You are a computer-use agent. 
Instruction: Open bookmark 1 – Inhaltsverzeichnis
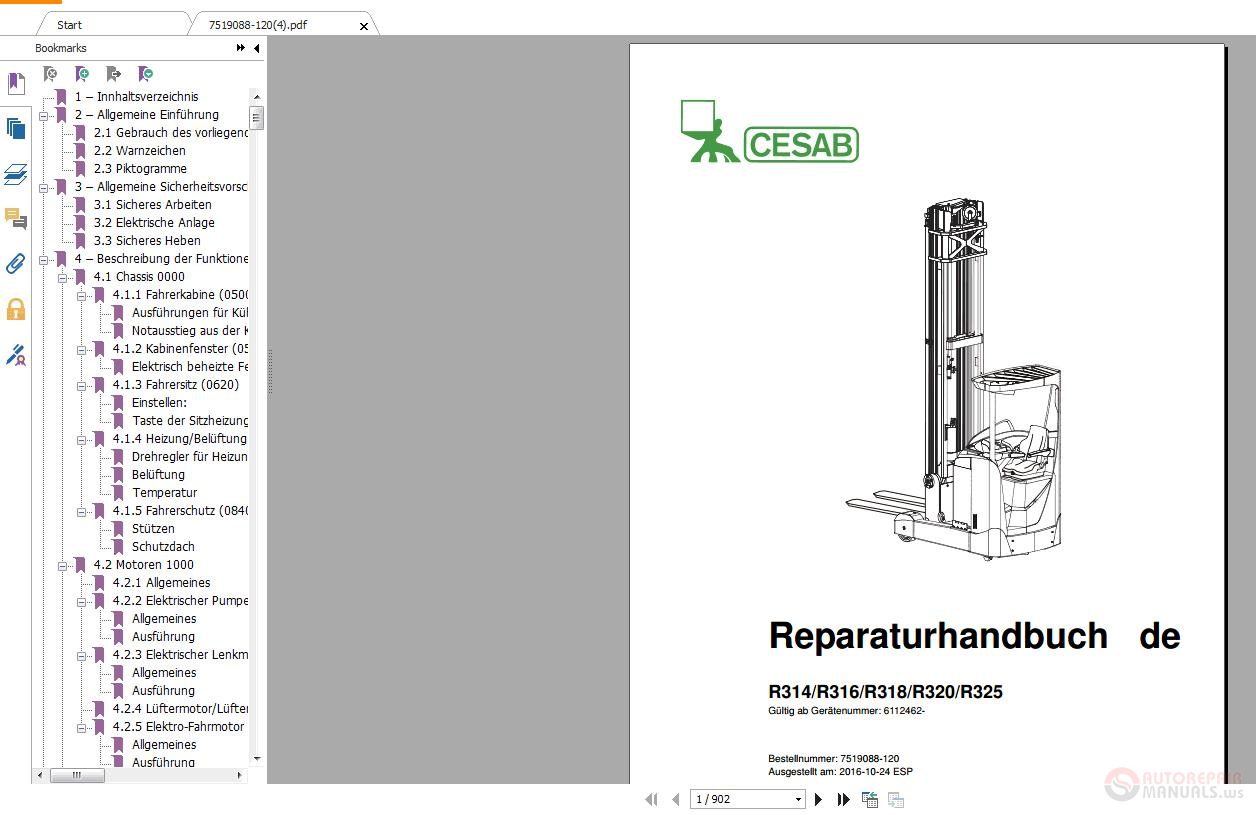pyautogui.click(x=136, y=97)
